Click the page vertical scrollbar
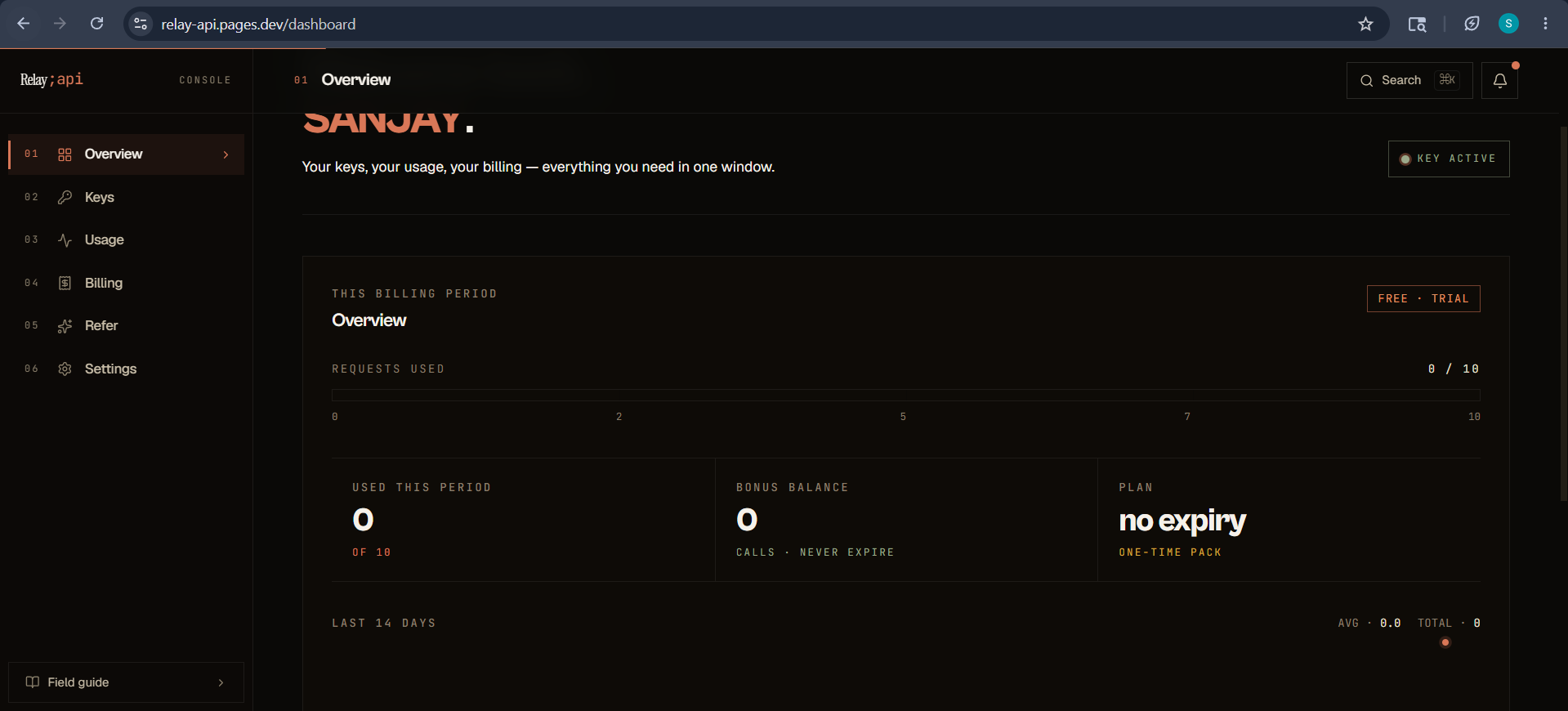 tap(1563, 314)
